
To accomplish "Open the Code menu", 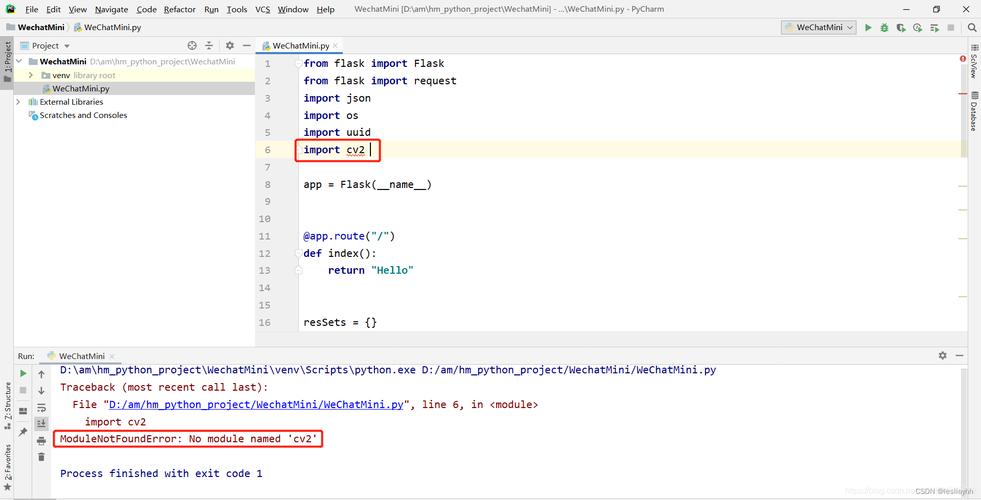I will coord(146,9).
